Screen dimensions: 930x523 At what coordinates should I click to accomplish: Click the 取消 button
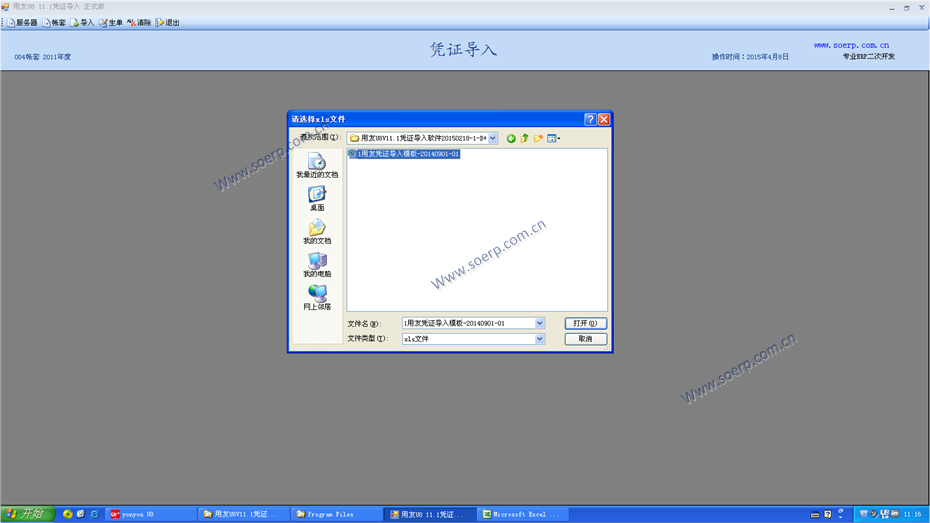point(585,339)
